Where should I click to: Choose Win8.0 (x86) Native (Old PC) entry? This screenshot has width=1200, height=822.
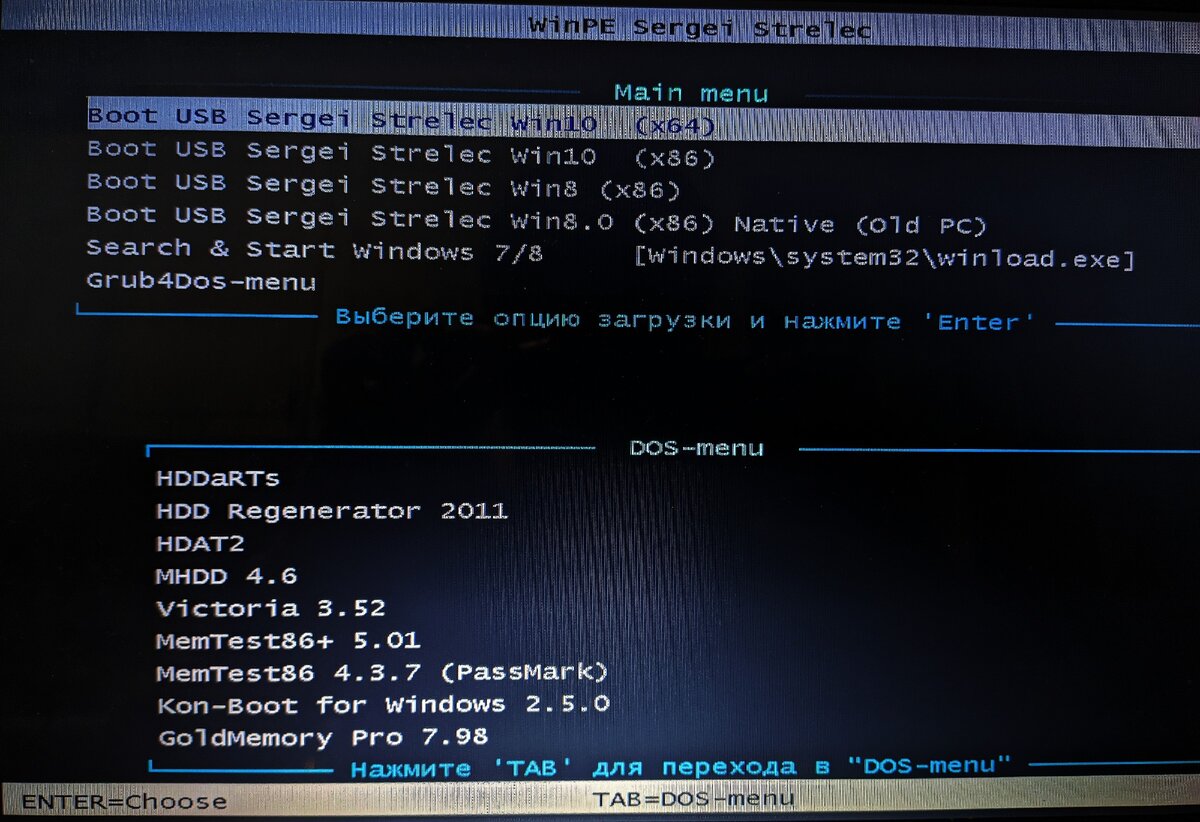coord(537,220)
